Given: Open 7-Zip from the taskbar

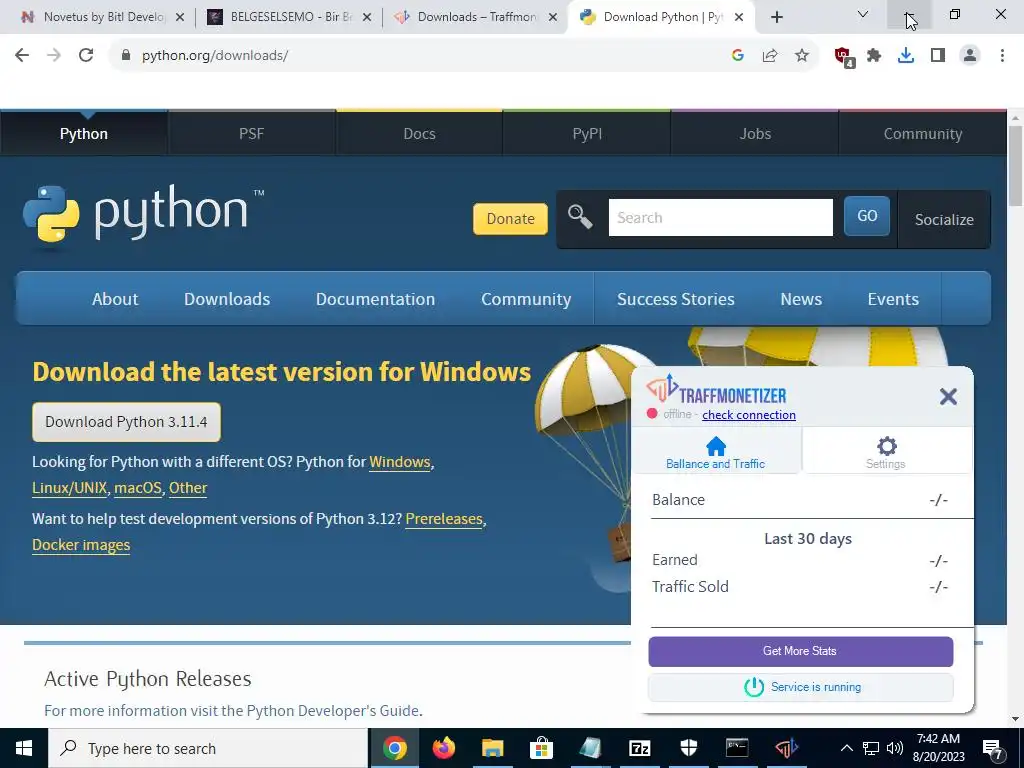Looking at the screenshot, I should tap(639, 748).
